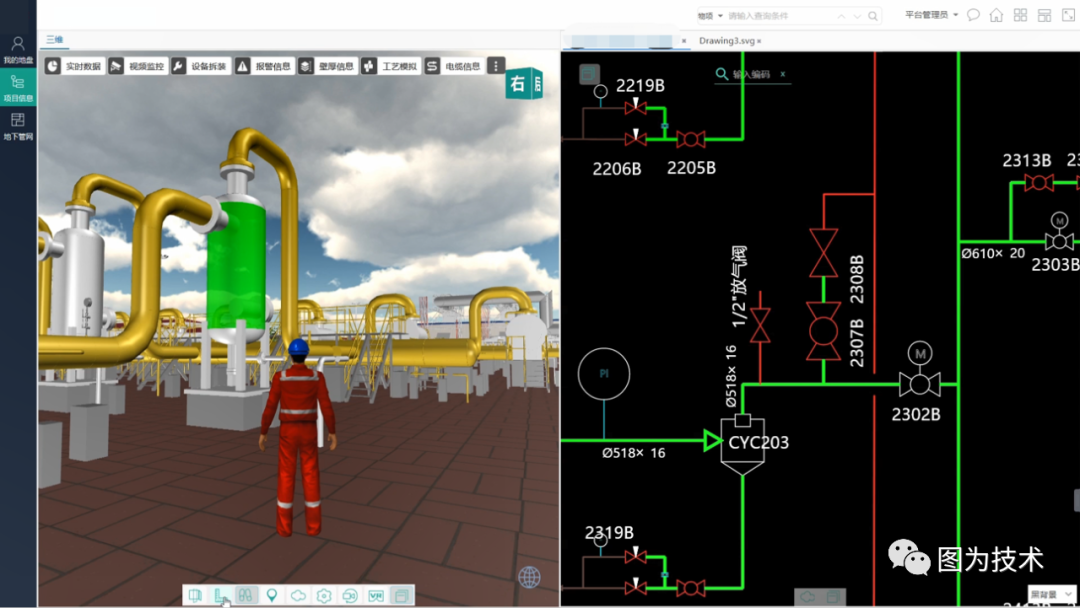The height and width of the screenshot is (608, 1080).
Task: Open the 实时数据 real-time data panel
Action: [x=75, y=66]
